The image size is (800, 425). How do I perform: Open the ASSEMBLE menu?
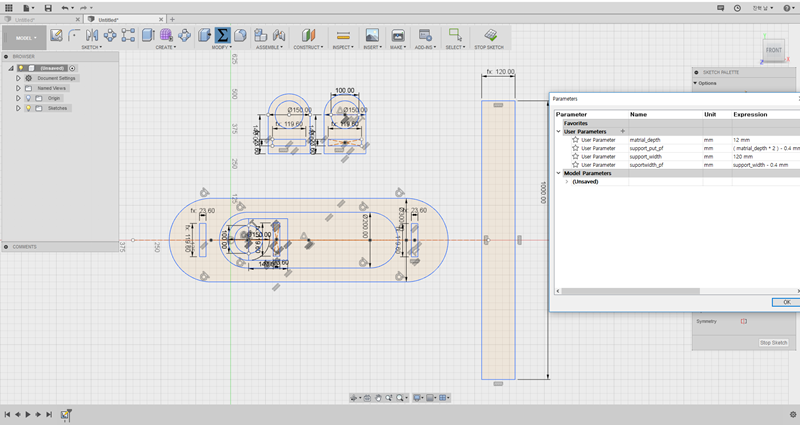pos(267,47)
